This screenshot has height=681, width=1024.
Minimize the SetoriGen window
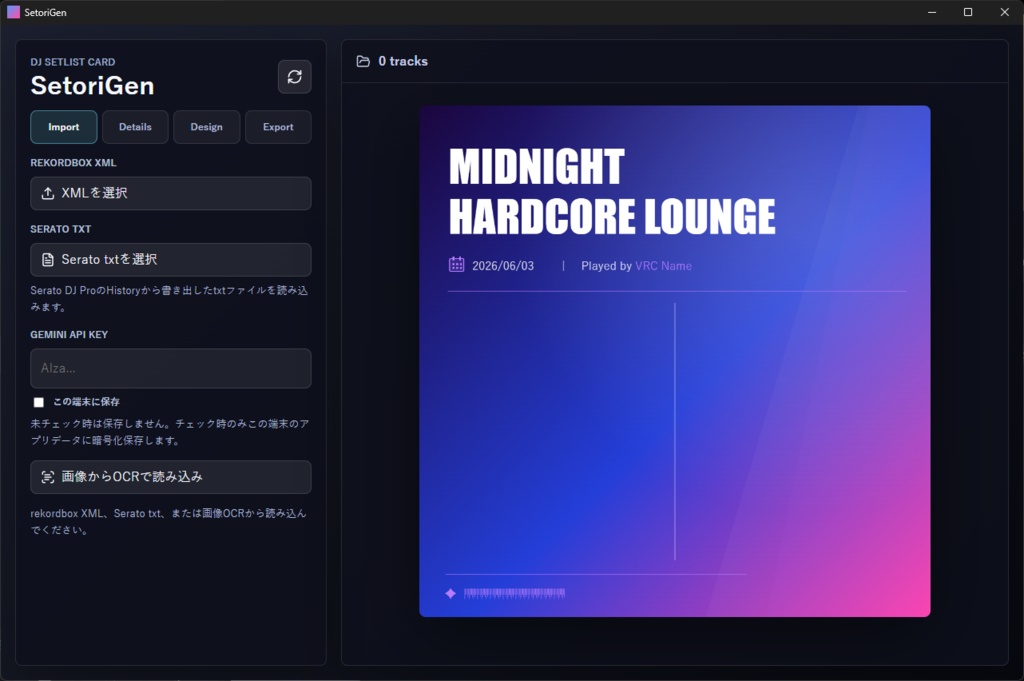pos(932,12)
